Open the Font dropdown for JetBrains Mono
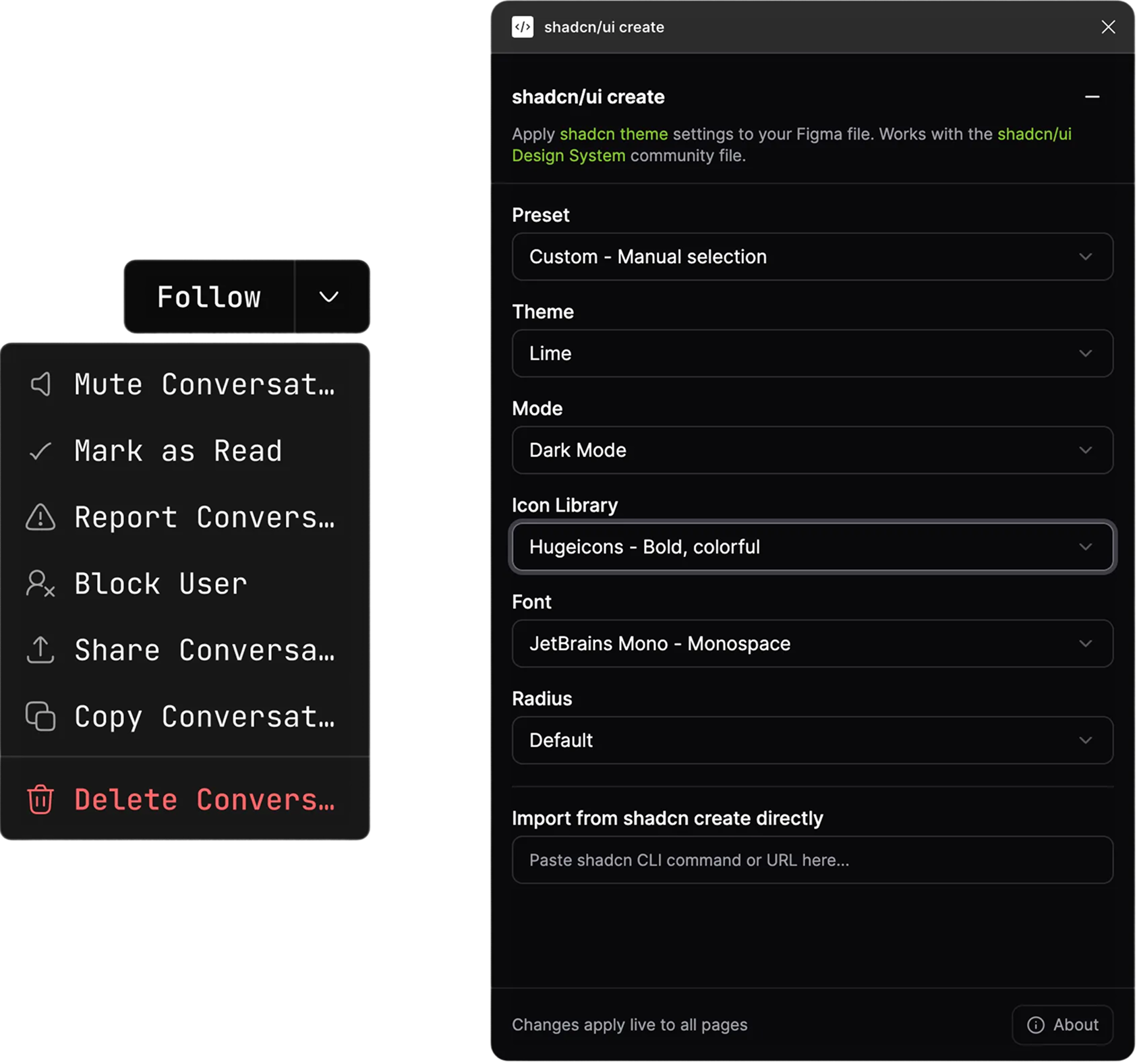The image size is (1137, 1064). pyautogui.click(x=812, y=644)
